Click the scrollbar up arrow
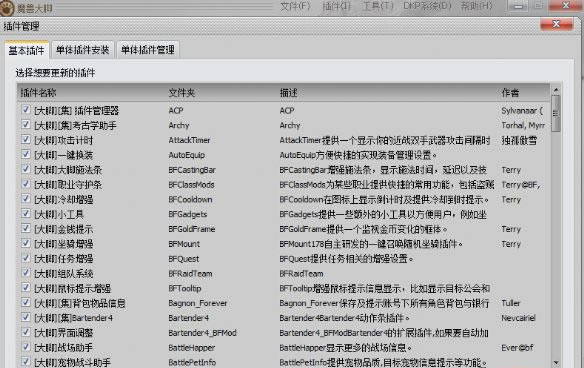Screen dimensions: 584x368 coord(556,90)
